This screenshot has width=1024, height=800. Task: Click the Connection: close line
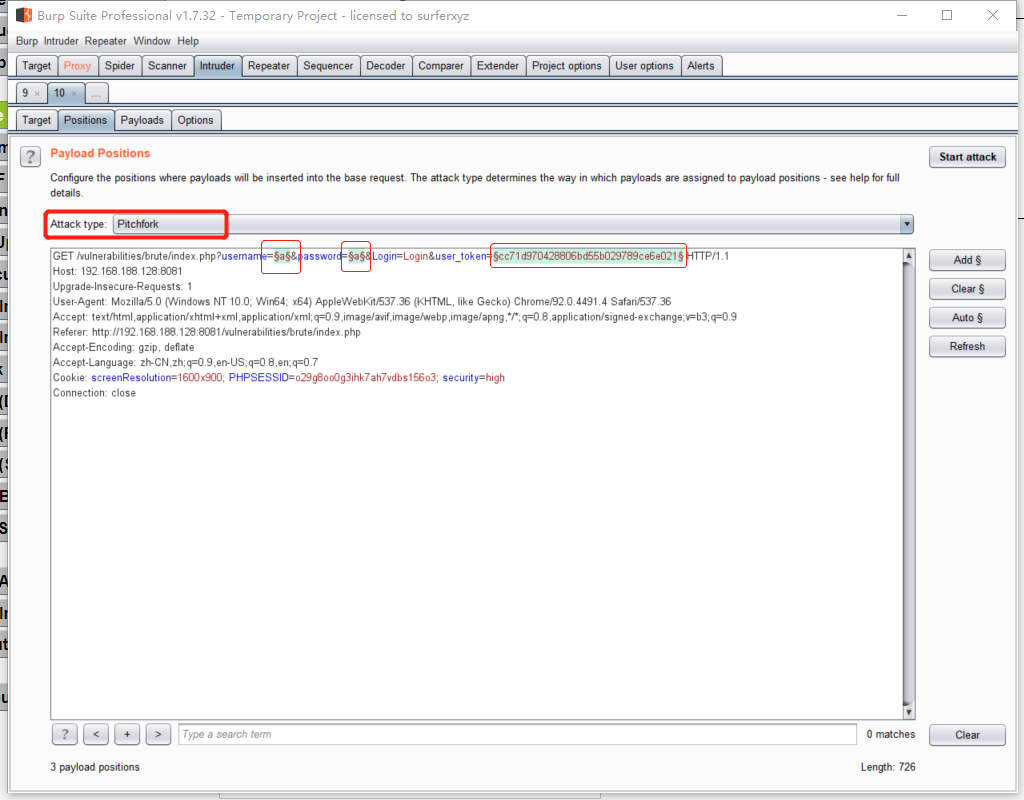click(94, 392)
